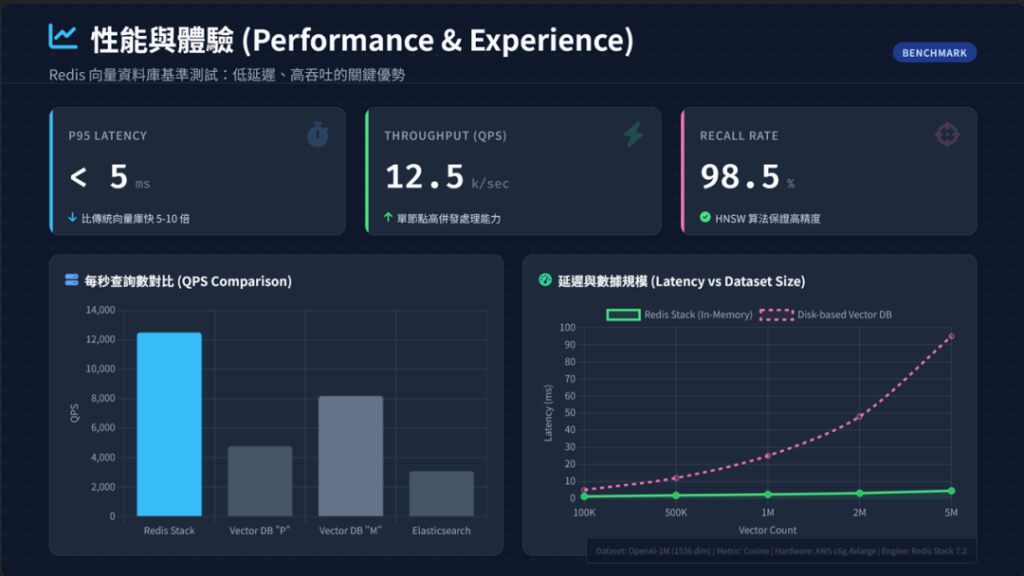This screenshot has width=1024, height=576.
Task: Click the green legend swatch for Redis Stack
Action: 623,315
